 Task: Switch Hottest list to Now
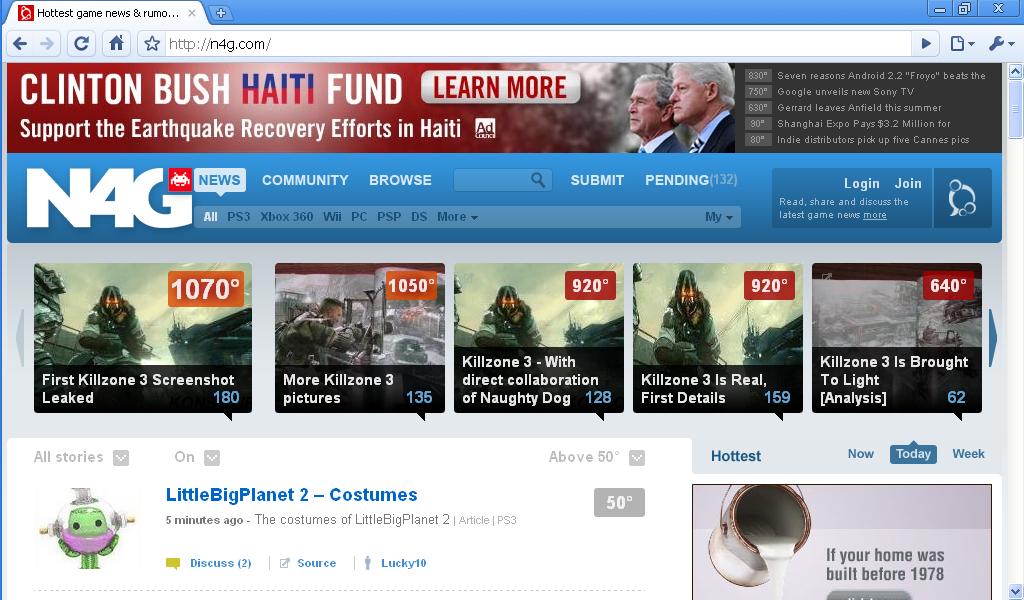[861, 454]
